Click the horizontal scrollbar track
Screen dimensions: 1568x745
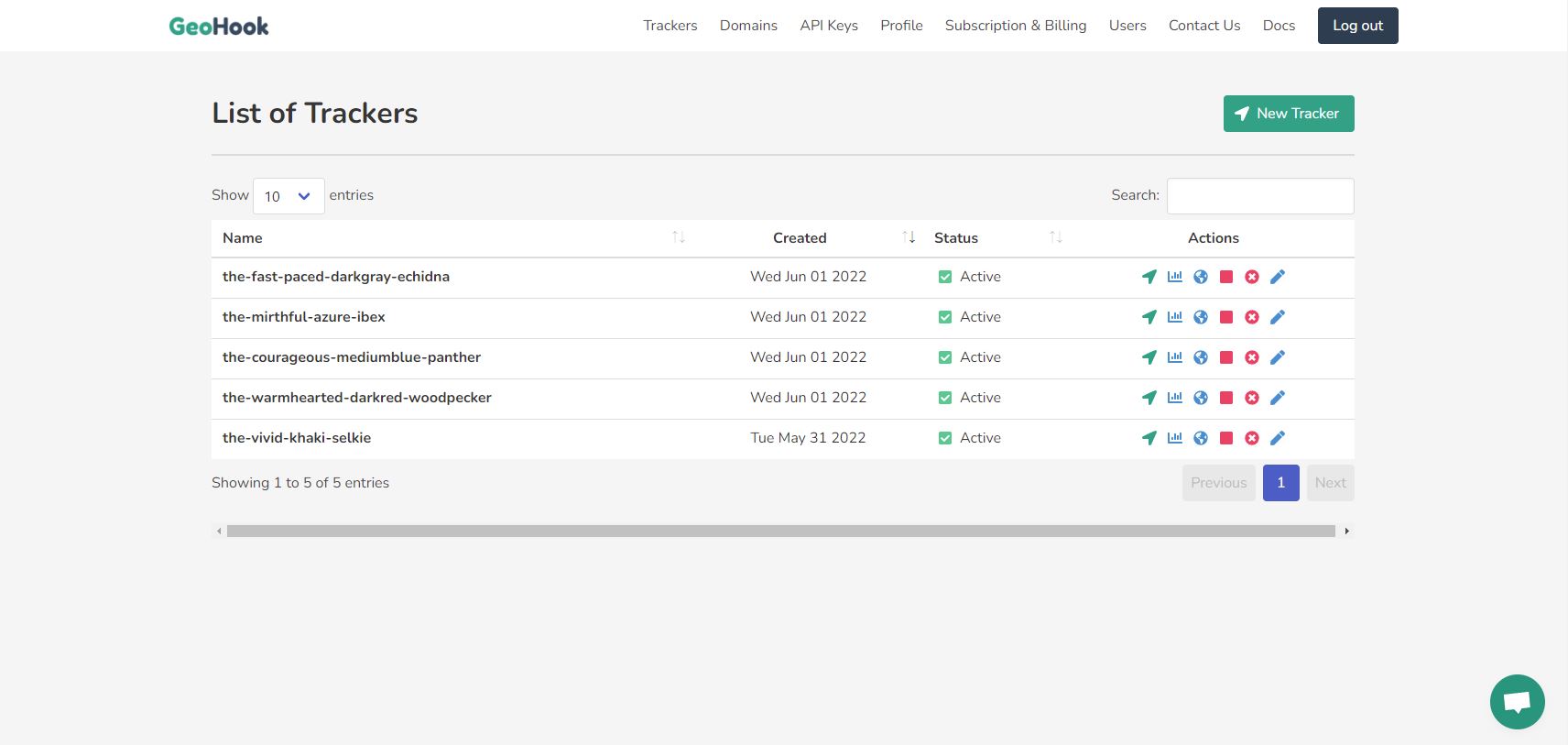point(781,531)
